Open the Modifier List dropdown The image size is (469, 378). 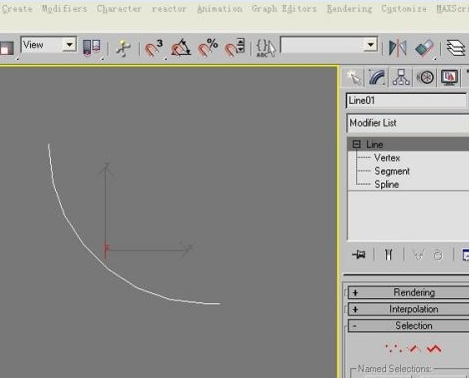(408, 123)
